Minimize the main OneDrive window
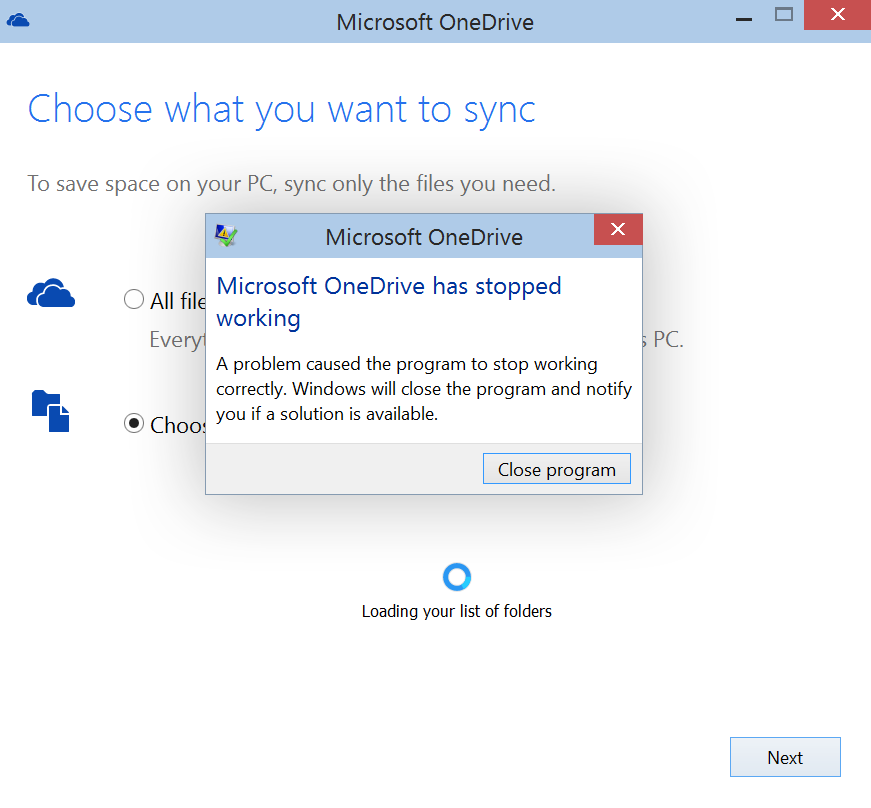Screen dimensions: 871x808 (743, 19)
